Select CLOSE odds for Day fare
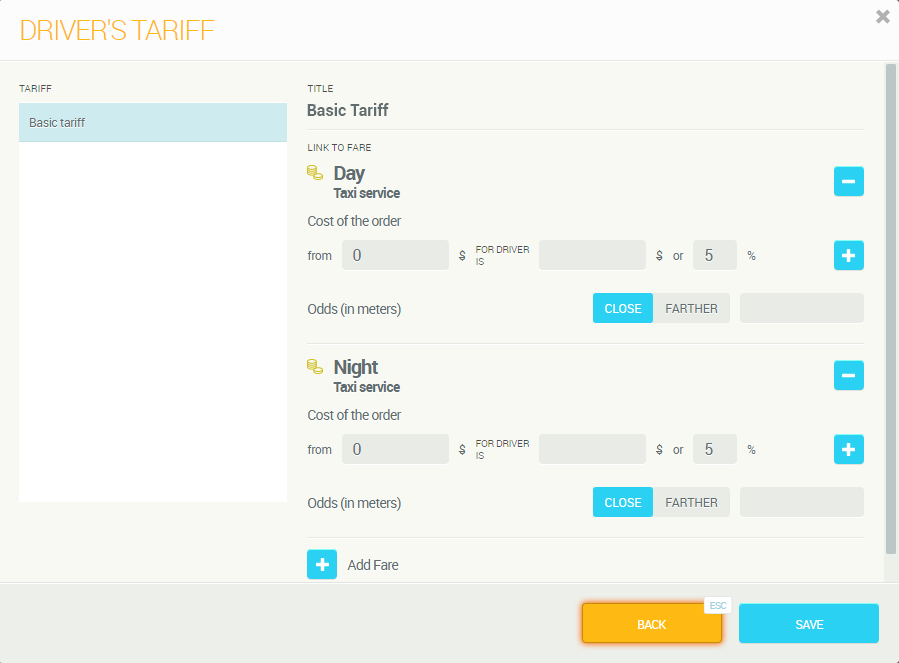 pyautogui.click(x=622, y=309)
